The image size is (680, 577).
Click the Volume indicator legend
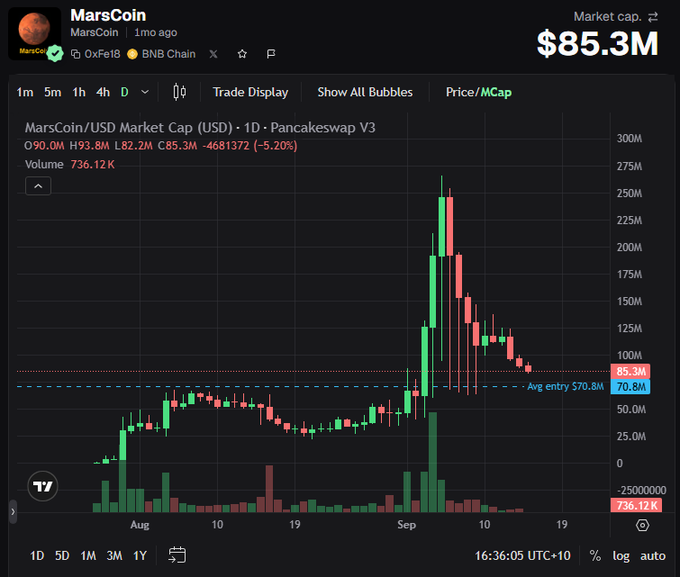pyautogui.click(x=69, y=164)
